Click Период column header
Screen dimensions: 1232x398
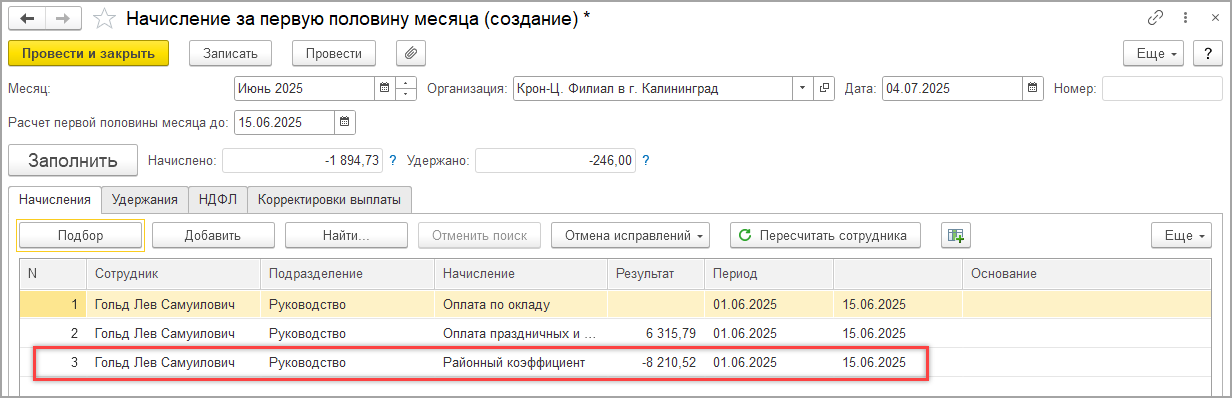(x=769, y=273)
